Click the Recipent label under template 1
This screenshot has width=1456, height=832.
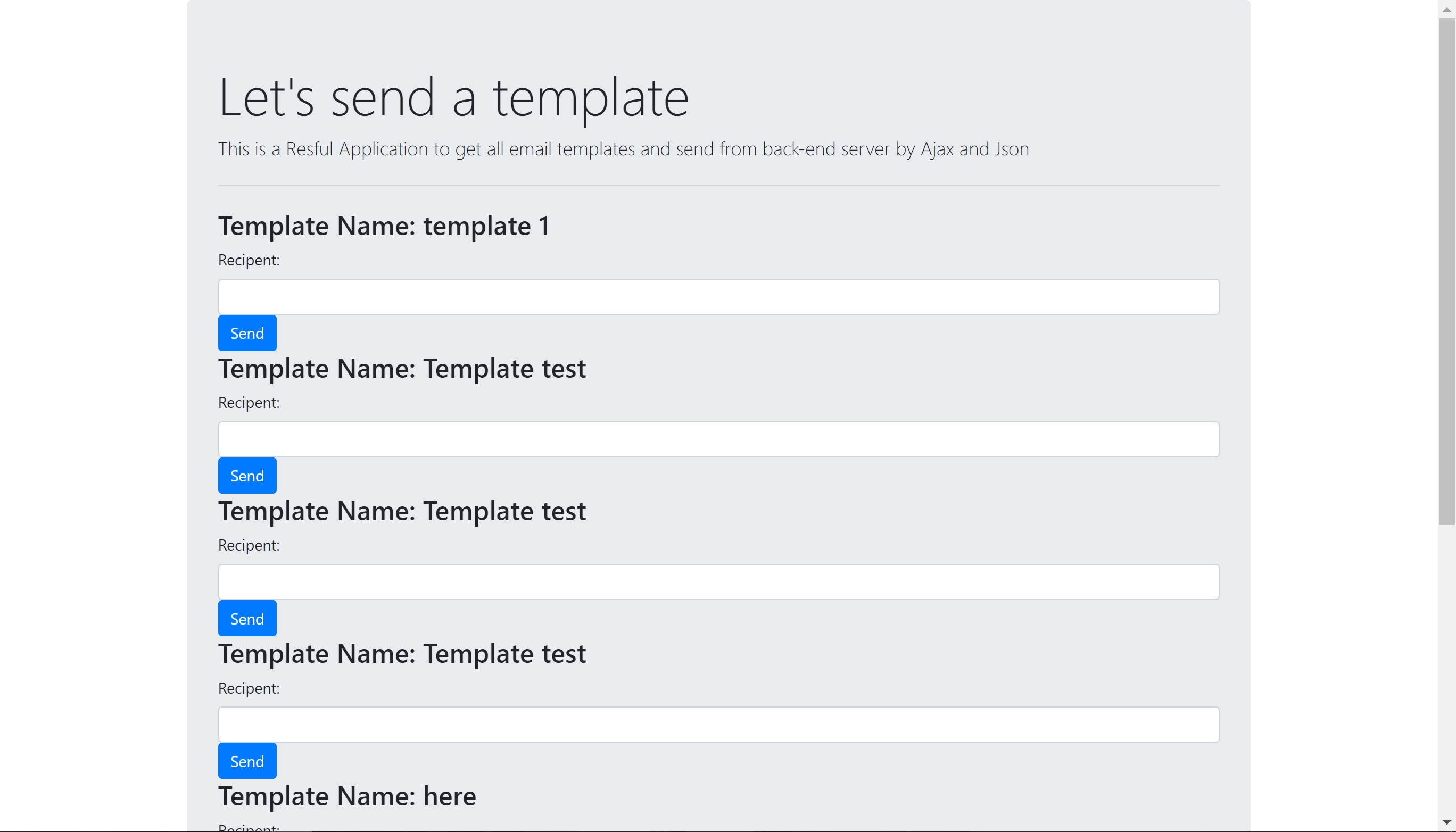coord(248,260)
